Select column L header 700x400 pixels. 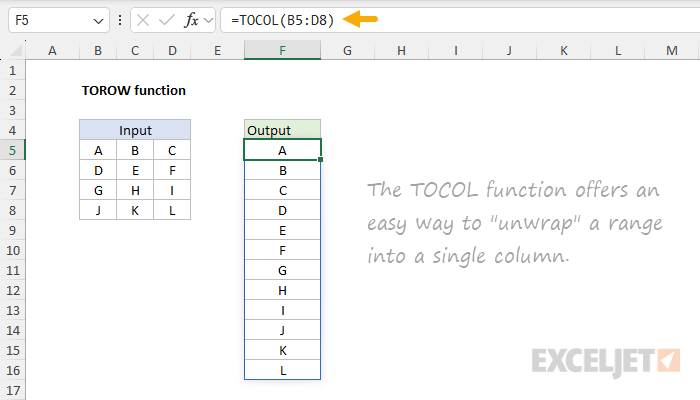[x=618, y=50]
